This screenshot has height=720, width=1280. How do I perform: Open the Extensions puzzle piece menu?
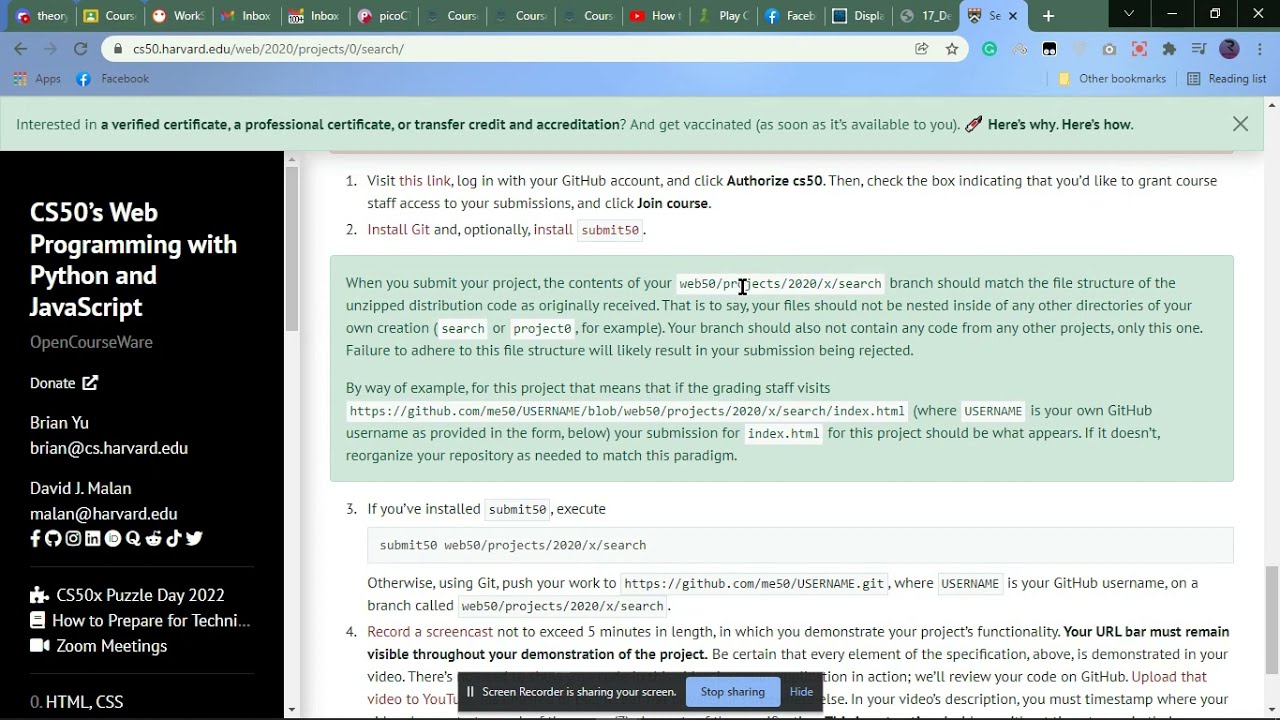coord(1169,49)
